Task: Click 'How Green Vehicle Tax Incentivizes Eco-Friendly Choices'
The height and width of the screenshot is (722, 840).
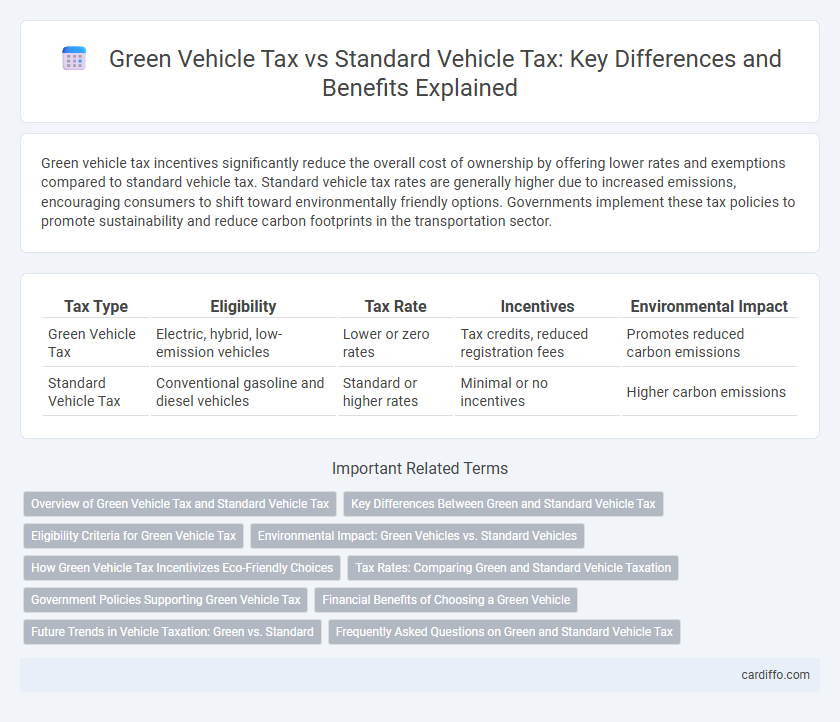Action: [182, 568]
